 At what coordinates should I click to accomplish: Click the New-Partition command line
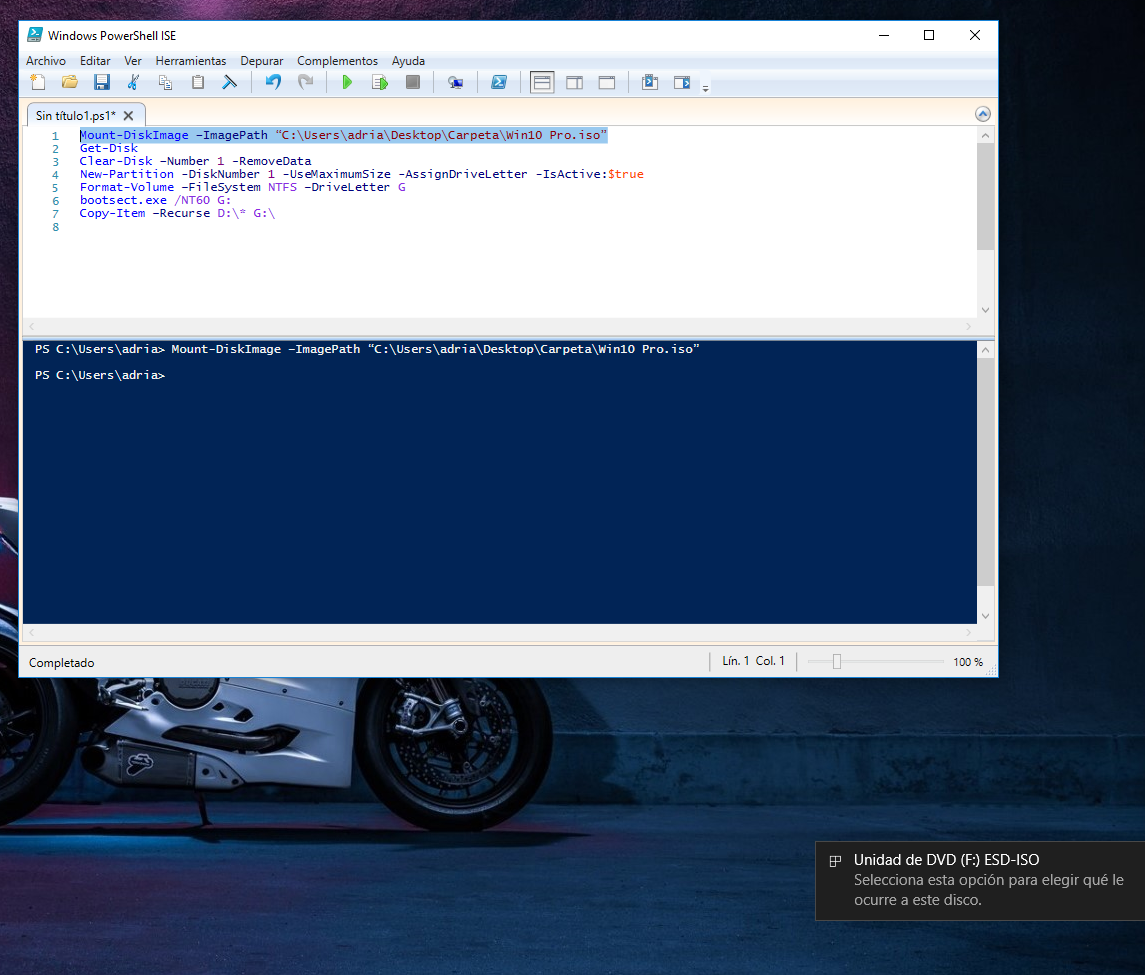[361, 175]
